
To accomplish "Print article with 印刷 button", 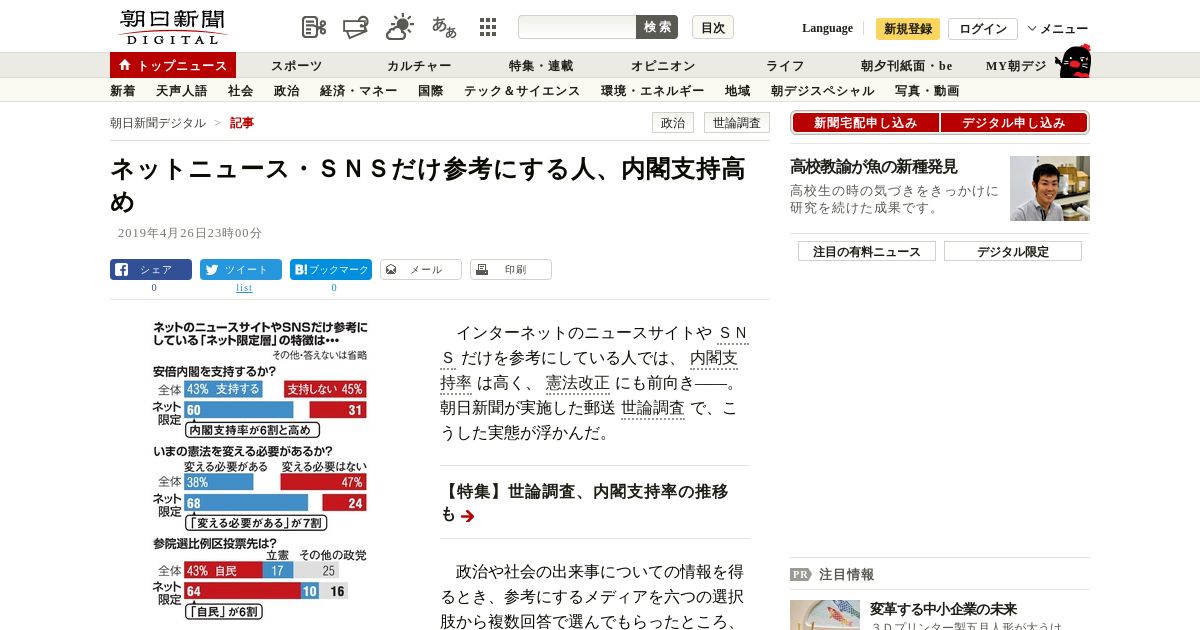I will pos(511,269).
